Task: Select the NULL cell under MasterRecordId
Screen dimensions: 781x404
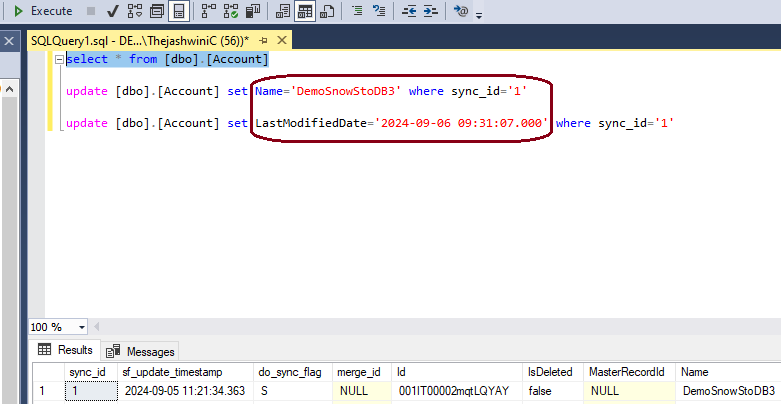Action: click(x=629, y=391)
